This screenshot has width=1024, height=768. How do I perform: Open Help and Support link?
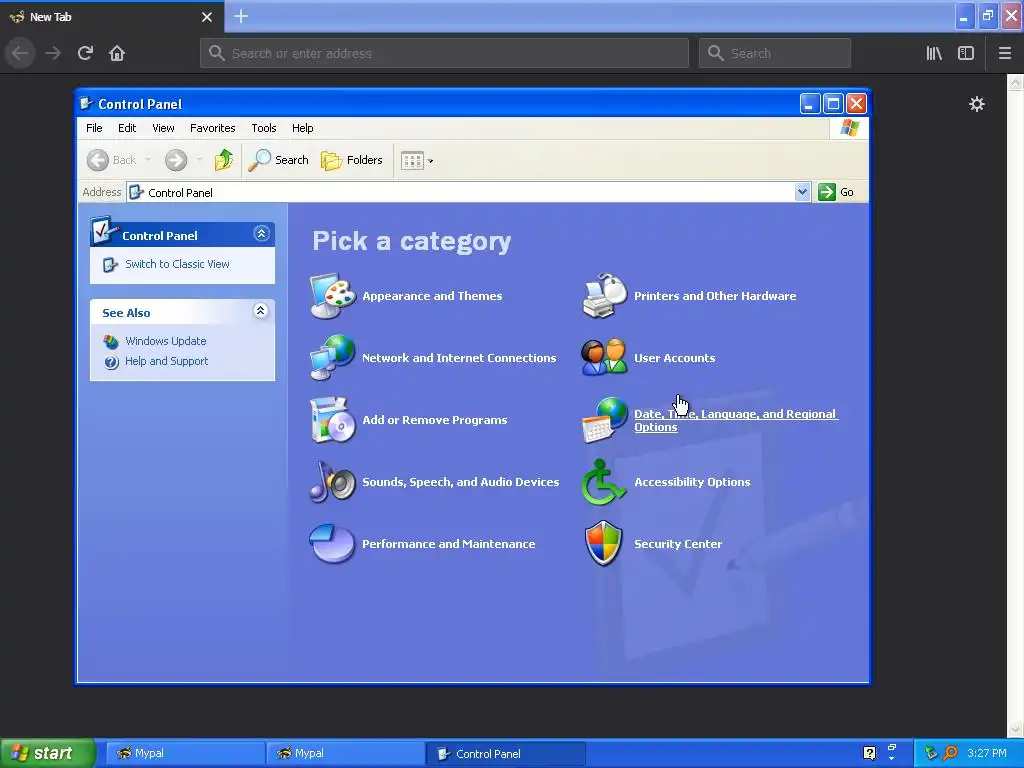click(167, 361)
